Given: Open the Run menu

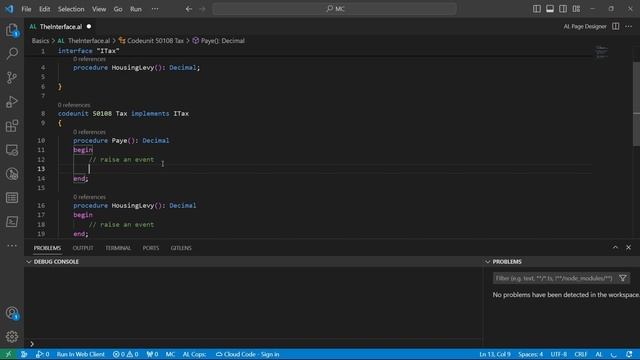Looking at the screenshot, I should 136,9.
